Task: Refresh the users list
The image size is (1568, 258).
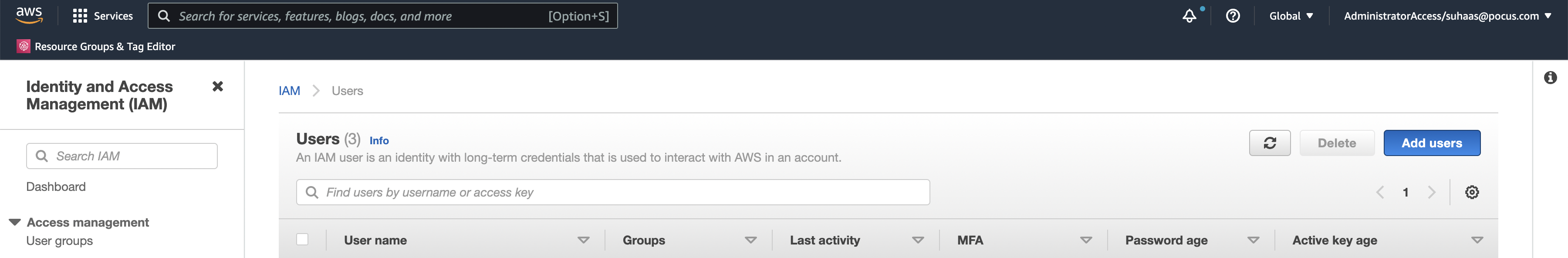Action: pos(1269,143)
